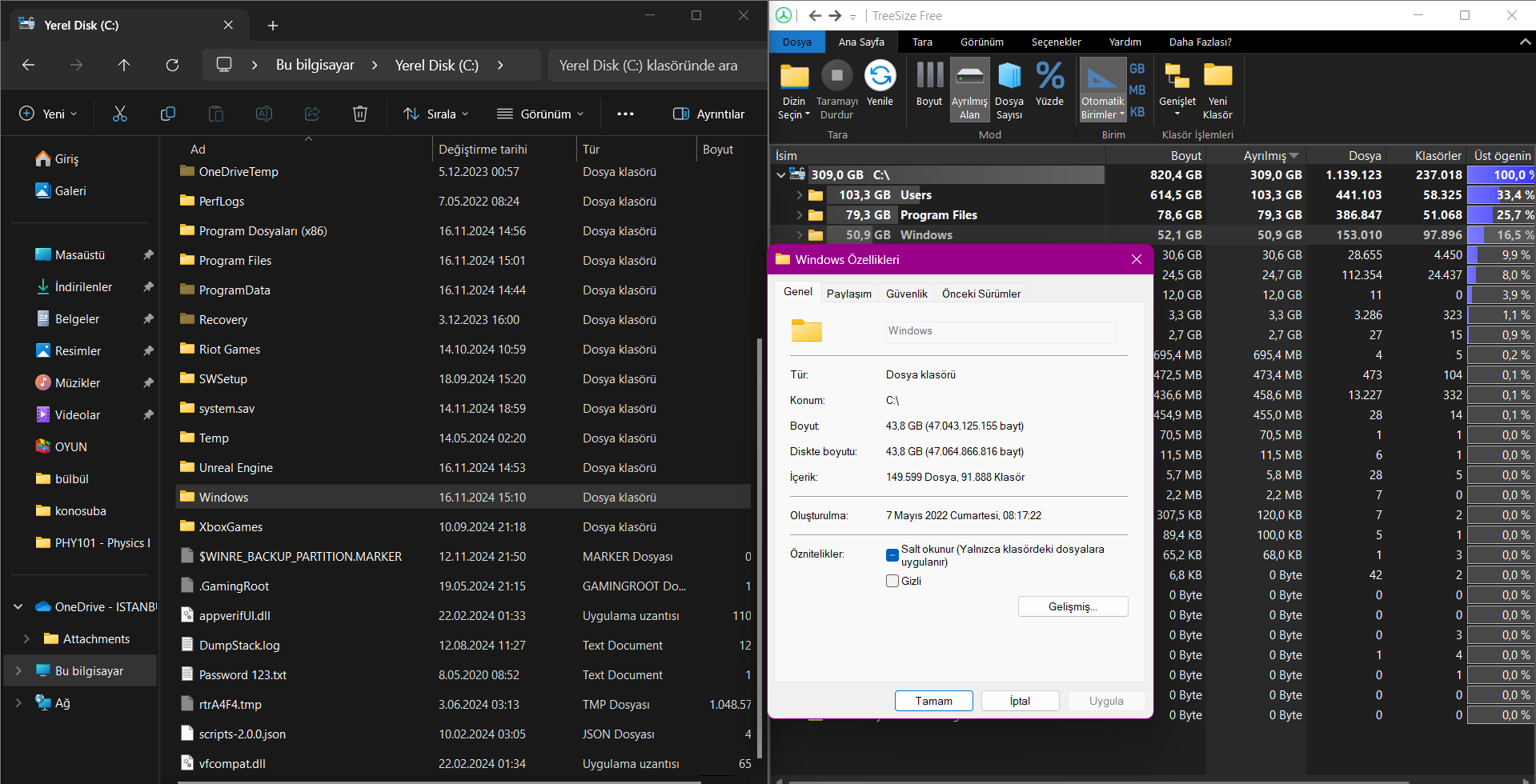The width and height of the screenshot is (1536, 784).
Task: Click the Windows folder name field in properties
Action: tap(1001, 331)
